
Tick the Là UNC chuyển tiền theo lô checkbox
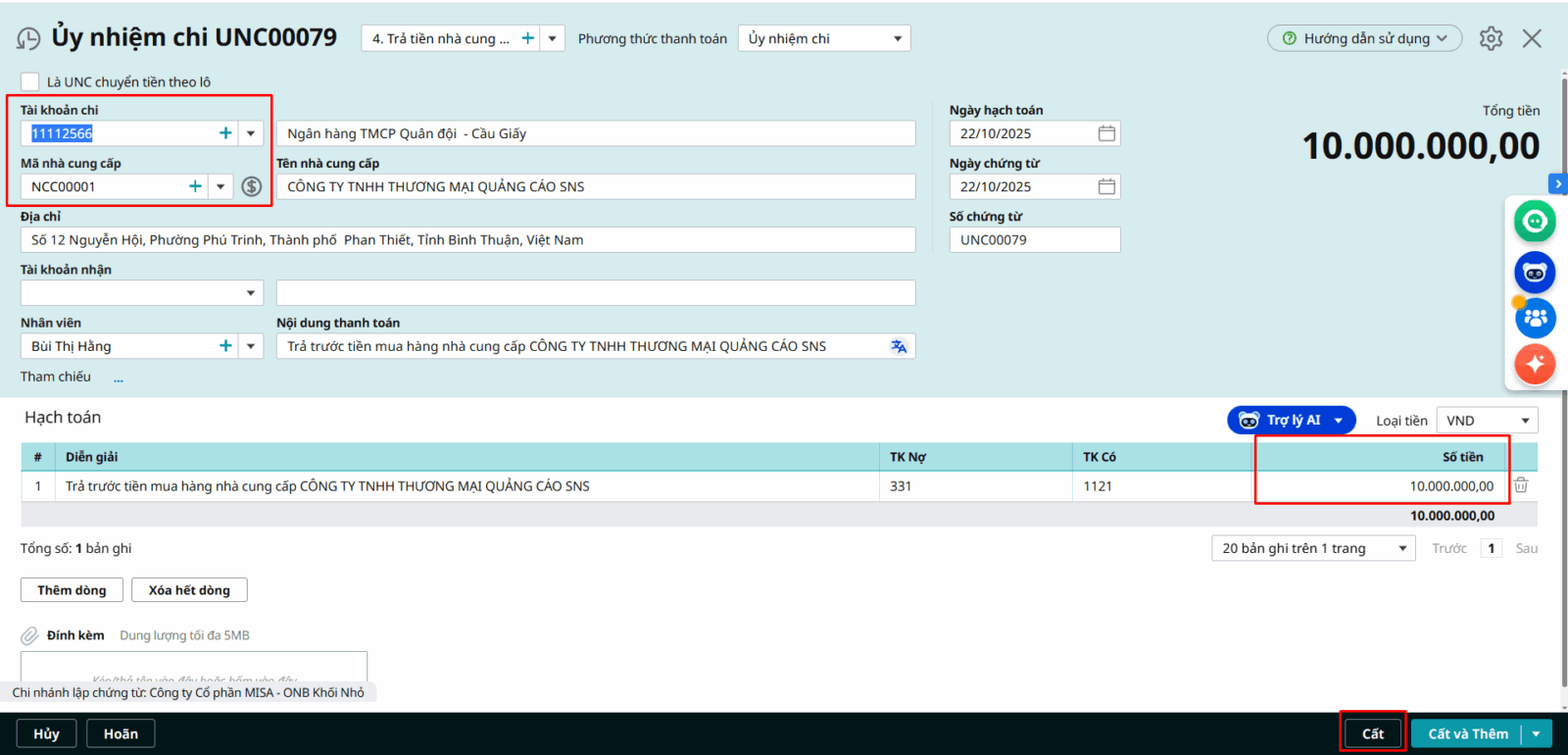click(30, 81)
